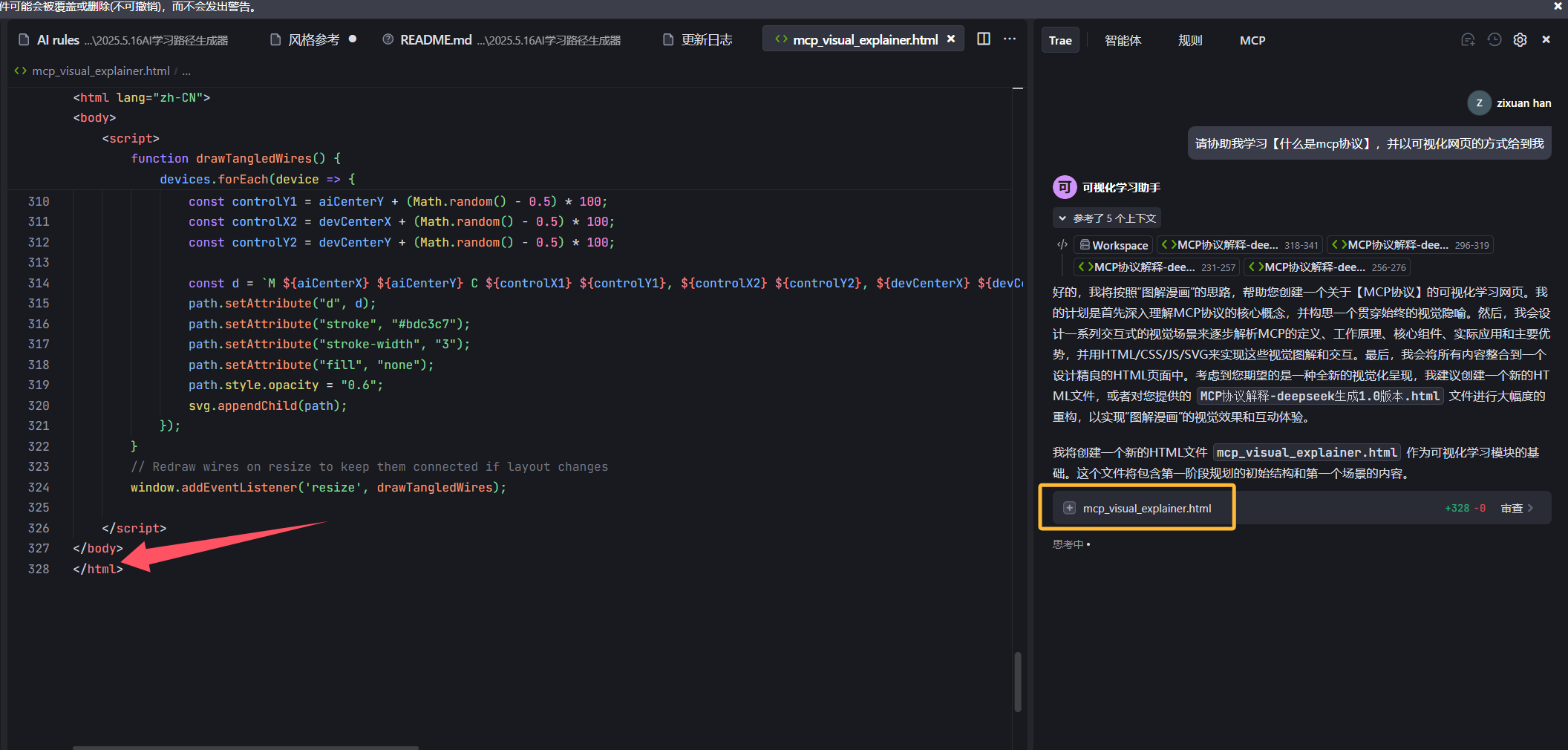Select the 更新日志 editor tab
1568x750 pixels.
tap(706, 40)
